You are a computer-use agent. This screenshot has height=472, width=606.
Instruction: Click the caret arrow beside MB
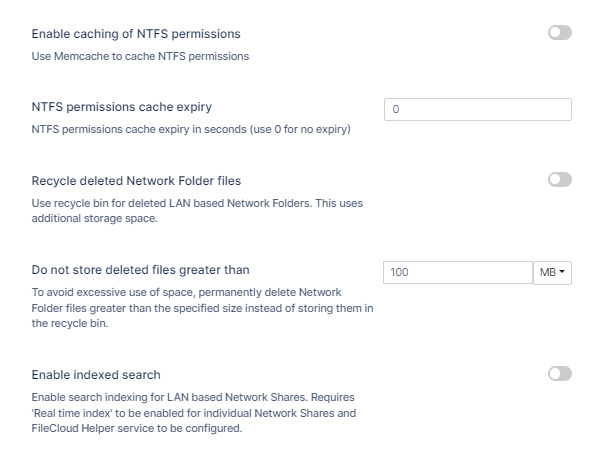562,272
